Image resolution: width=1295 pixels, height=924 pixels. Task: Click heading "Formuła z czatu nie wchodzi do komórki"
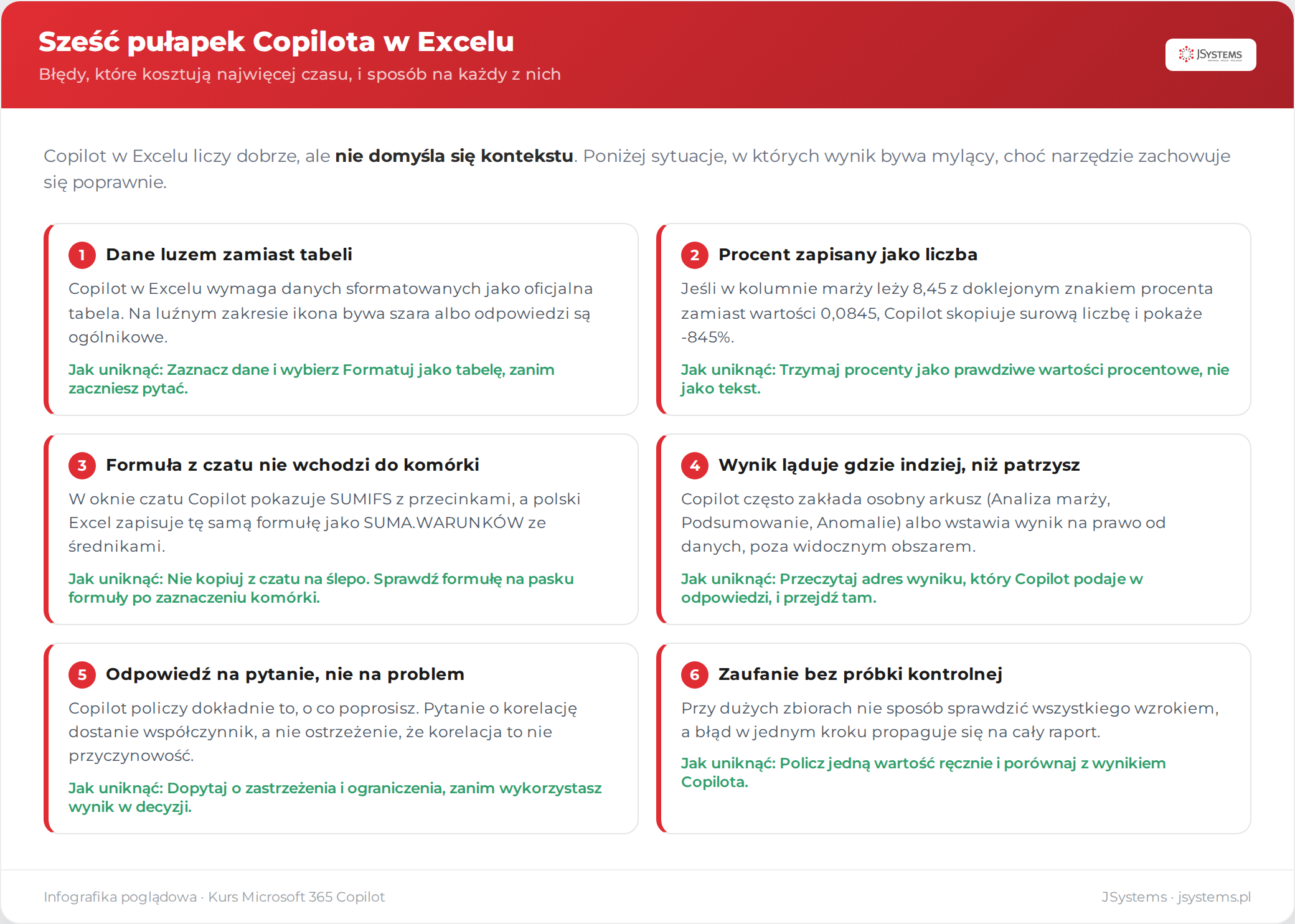[293, 465]
